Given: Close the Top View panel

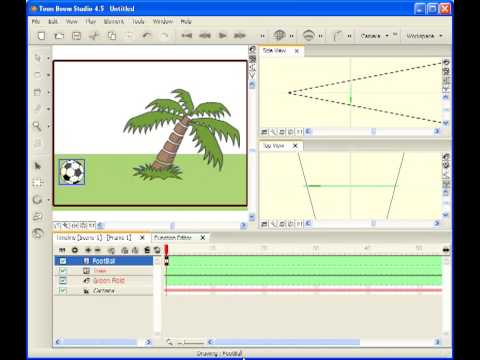Looking at the screenshot, I should (x=295, y=146).
